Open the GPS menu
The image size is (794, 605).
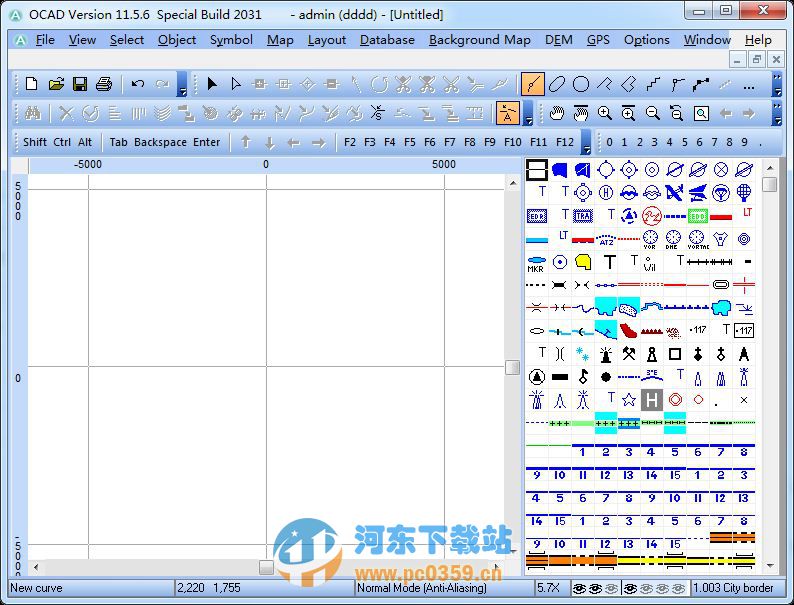coord(598,39)
